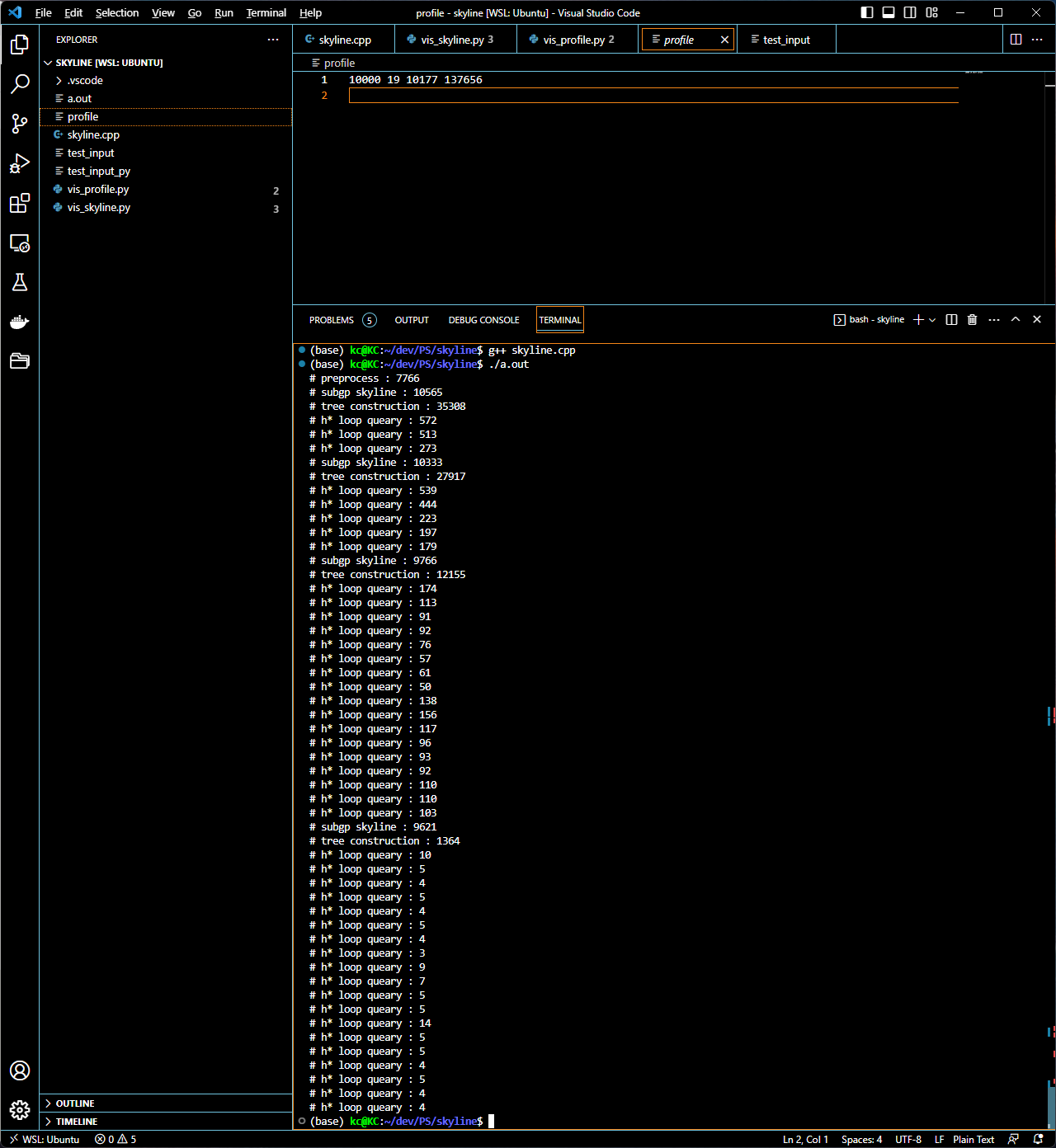Collapse the SKYLINE [WSL: UBUNTU] section

(x=166, y=63)
